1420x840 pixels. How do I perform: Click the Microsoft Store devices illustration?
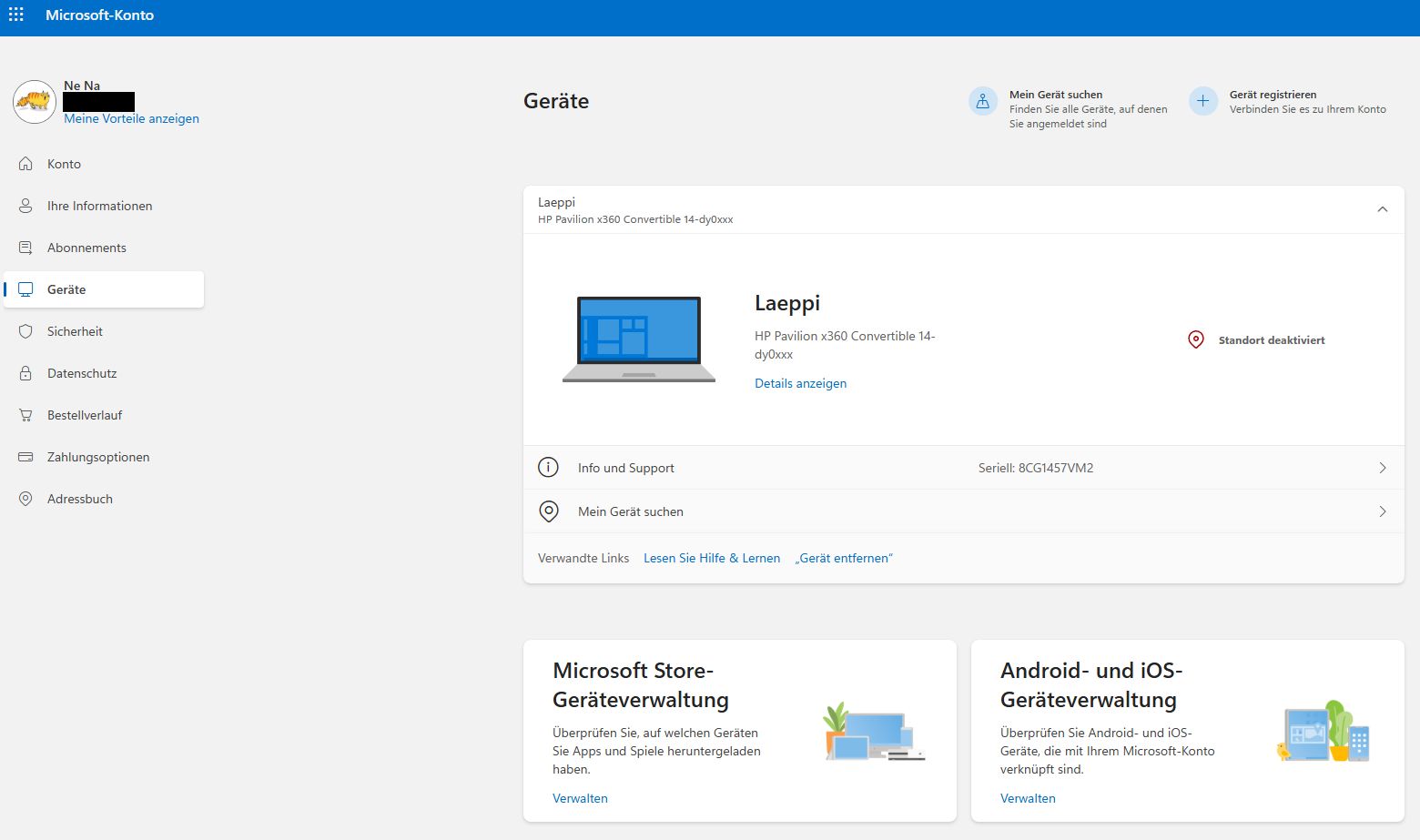(x=874, y=732)
